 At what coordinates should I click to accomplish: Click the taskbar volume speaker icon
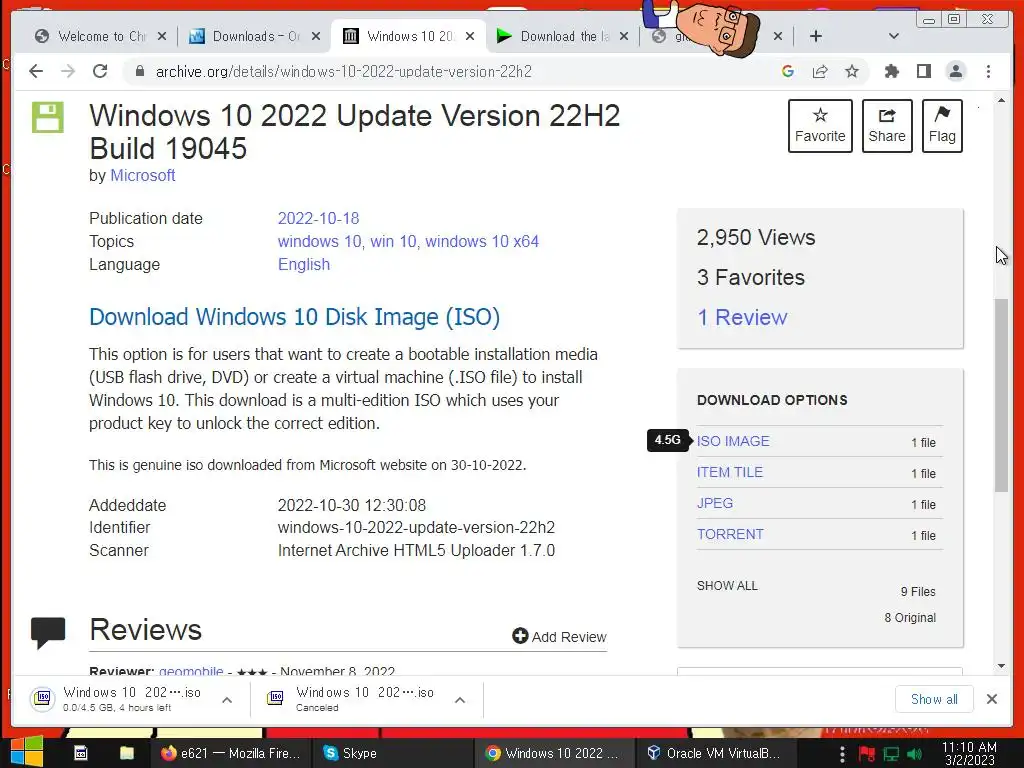click(914, 754)
